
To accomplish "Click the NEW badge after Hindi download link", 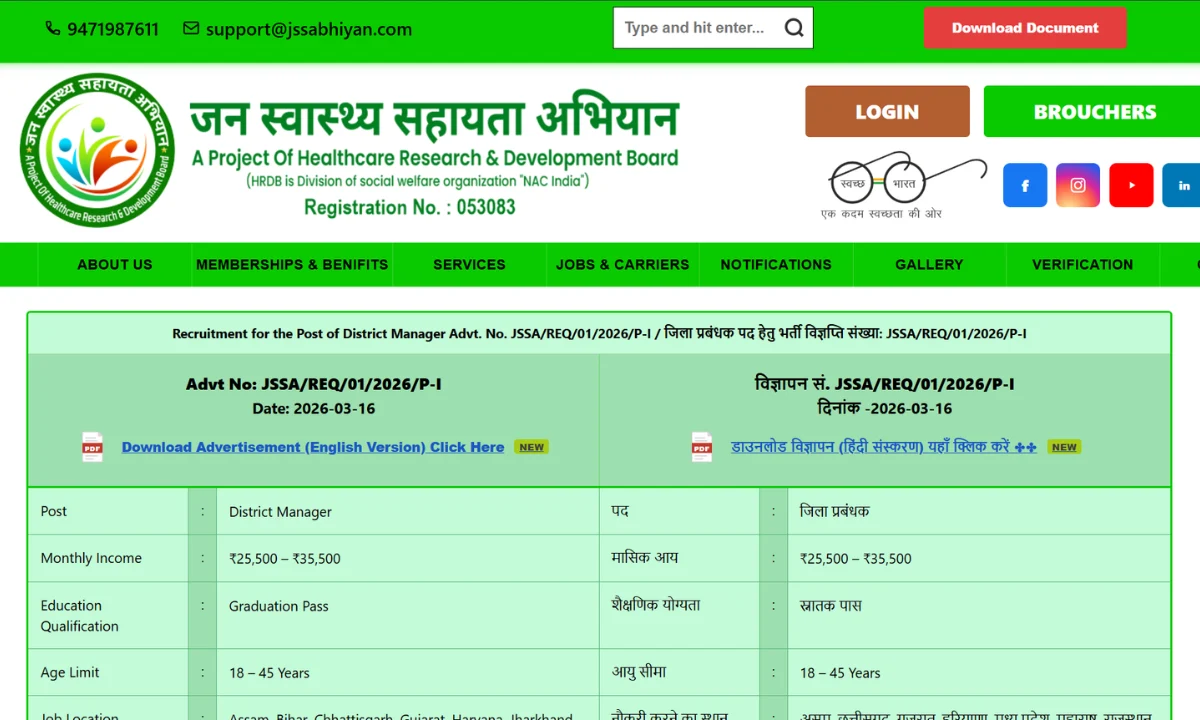I will click(x=1064, y=447).
